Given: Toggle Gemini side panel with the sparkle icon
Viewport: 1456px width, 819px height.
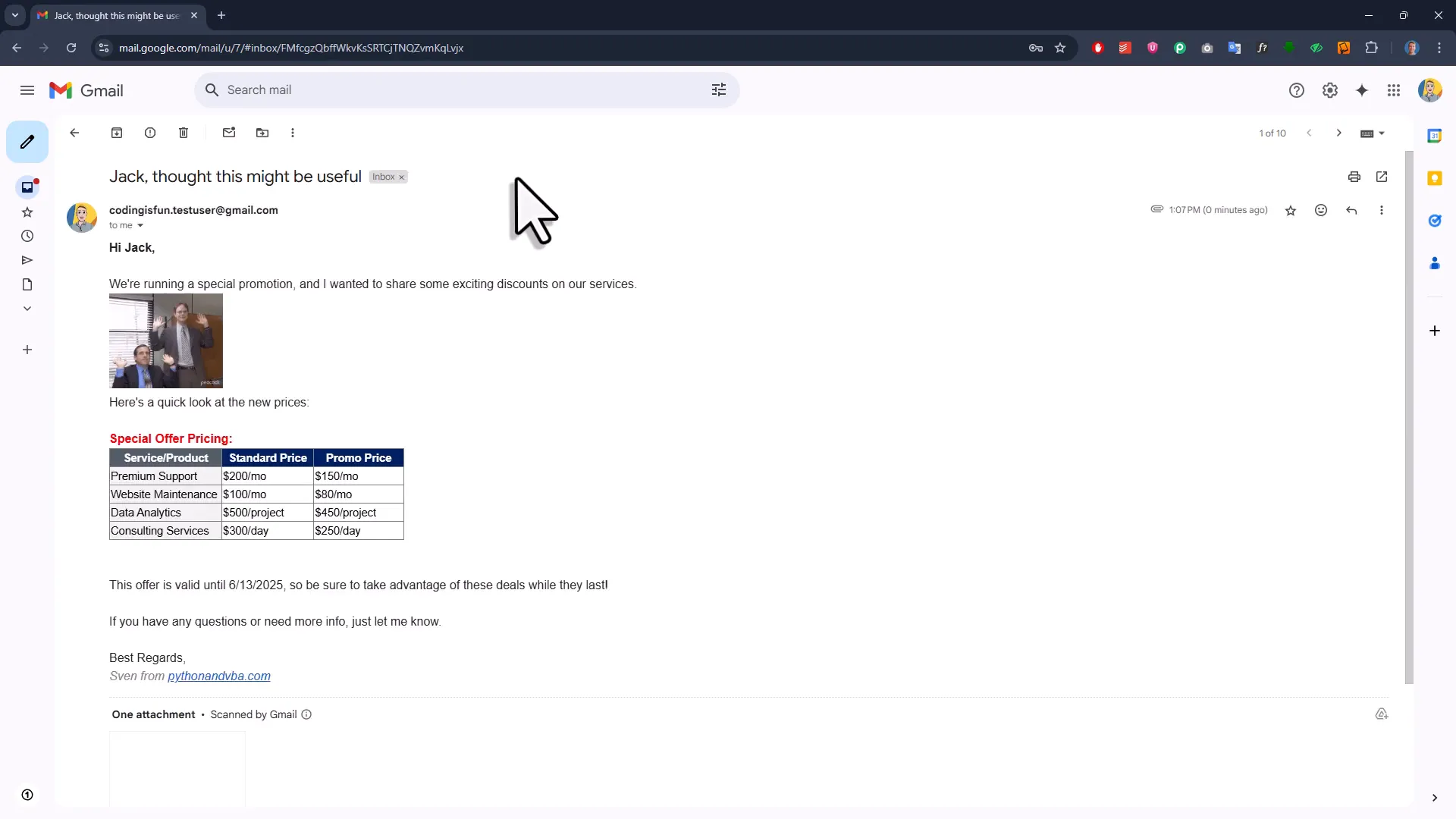Looking at the screenshot, I should coord(1363,89).
